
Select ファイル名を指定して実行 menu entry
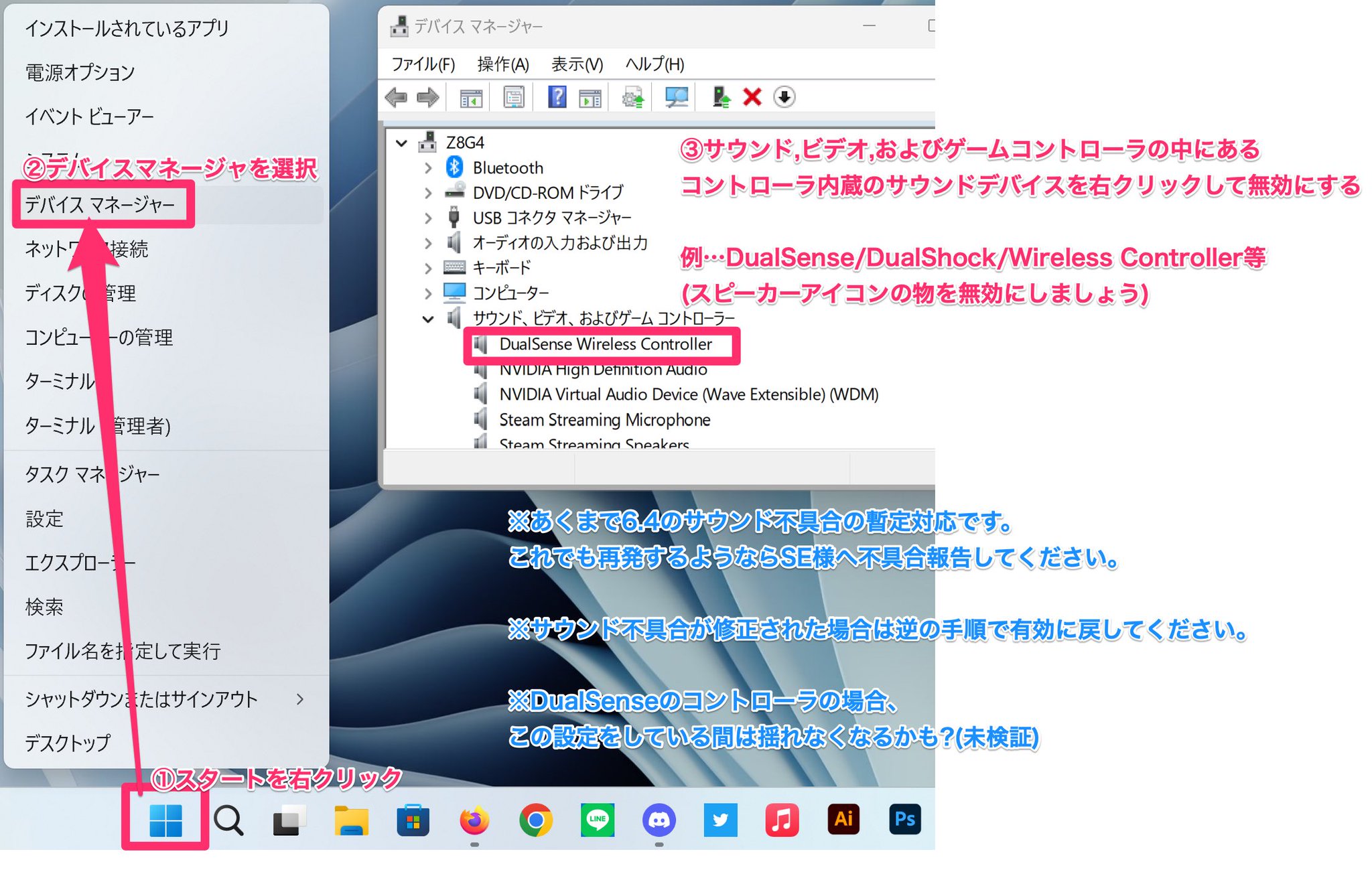tap(164, 651)
